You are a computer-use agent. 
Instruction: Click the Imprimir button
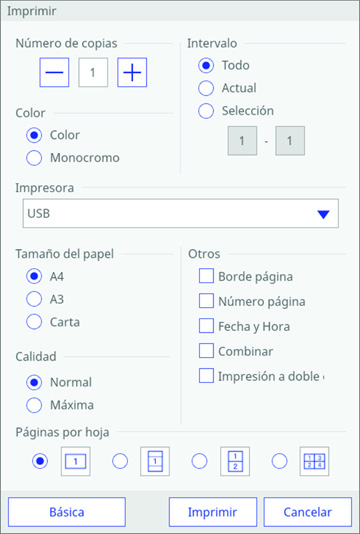213,512
